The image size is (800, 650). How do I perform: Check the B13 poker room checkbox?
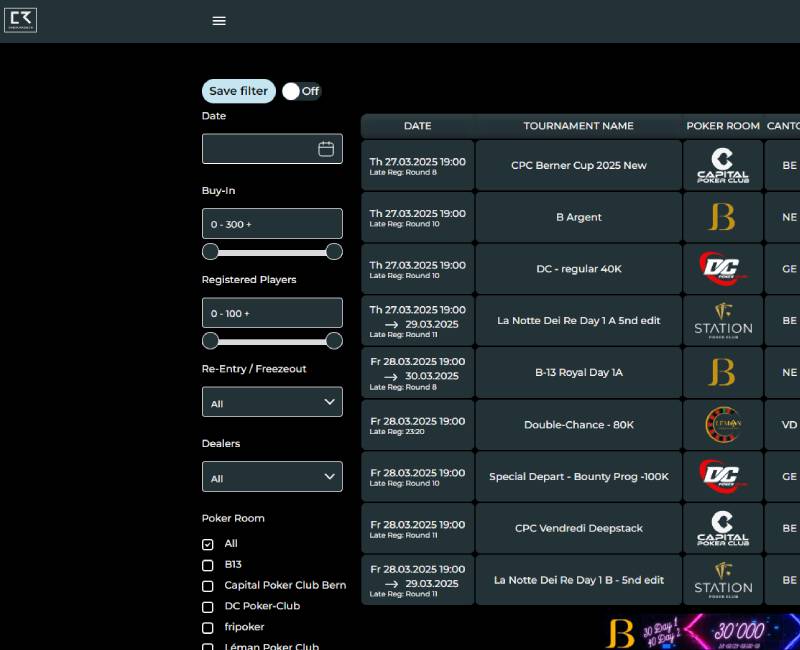tap(208, 565)
